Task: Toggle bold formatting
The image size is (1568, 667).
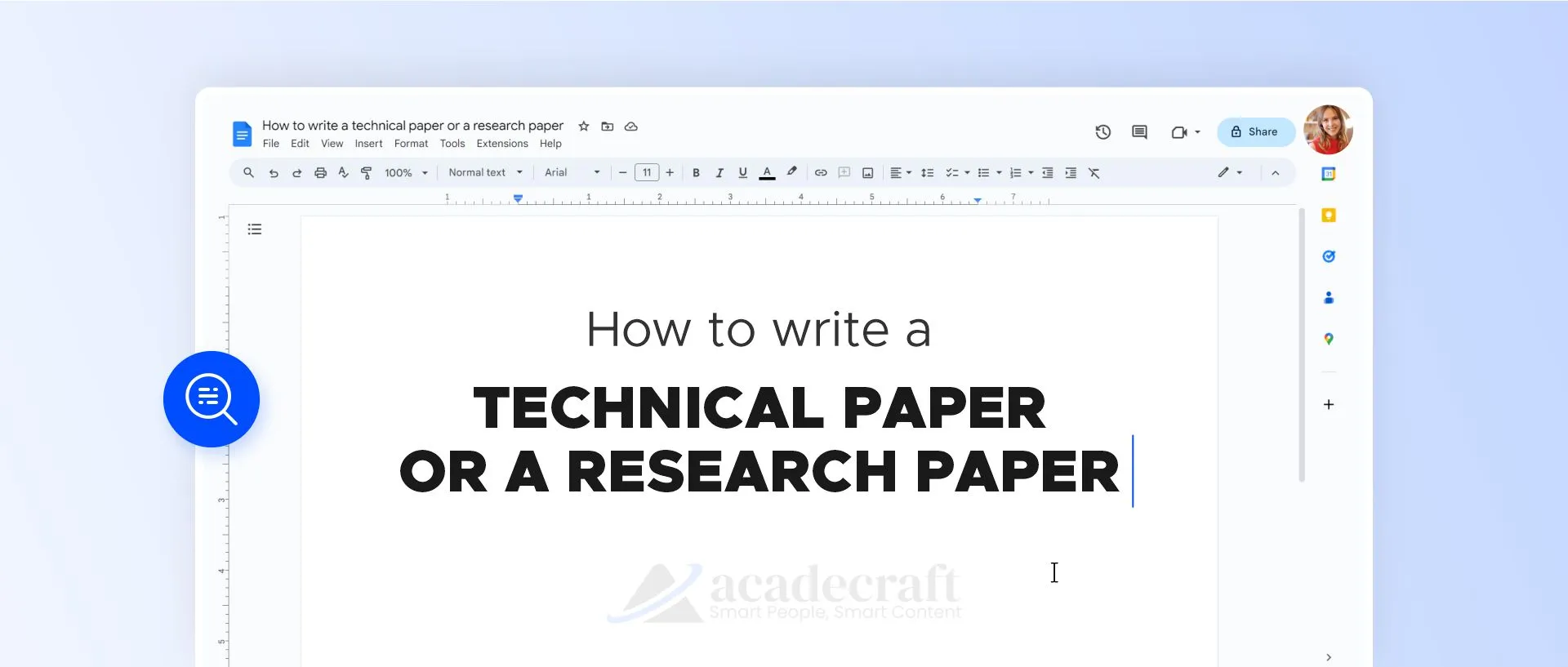Action: click(697, 173)
